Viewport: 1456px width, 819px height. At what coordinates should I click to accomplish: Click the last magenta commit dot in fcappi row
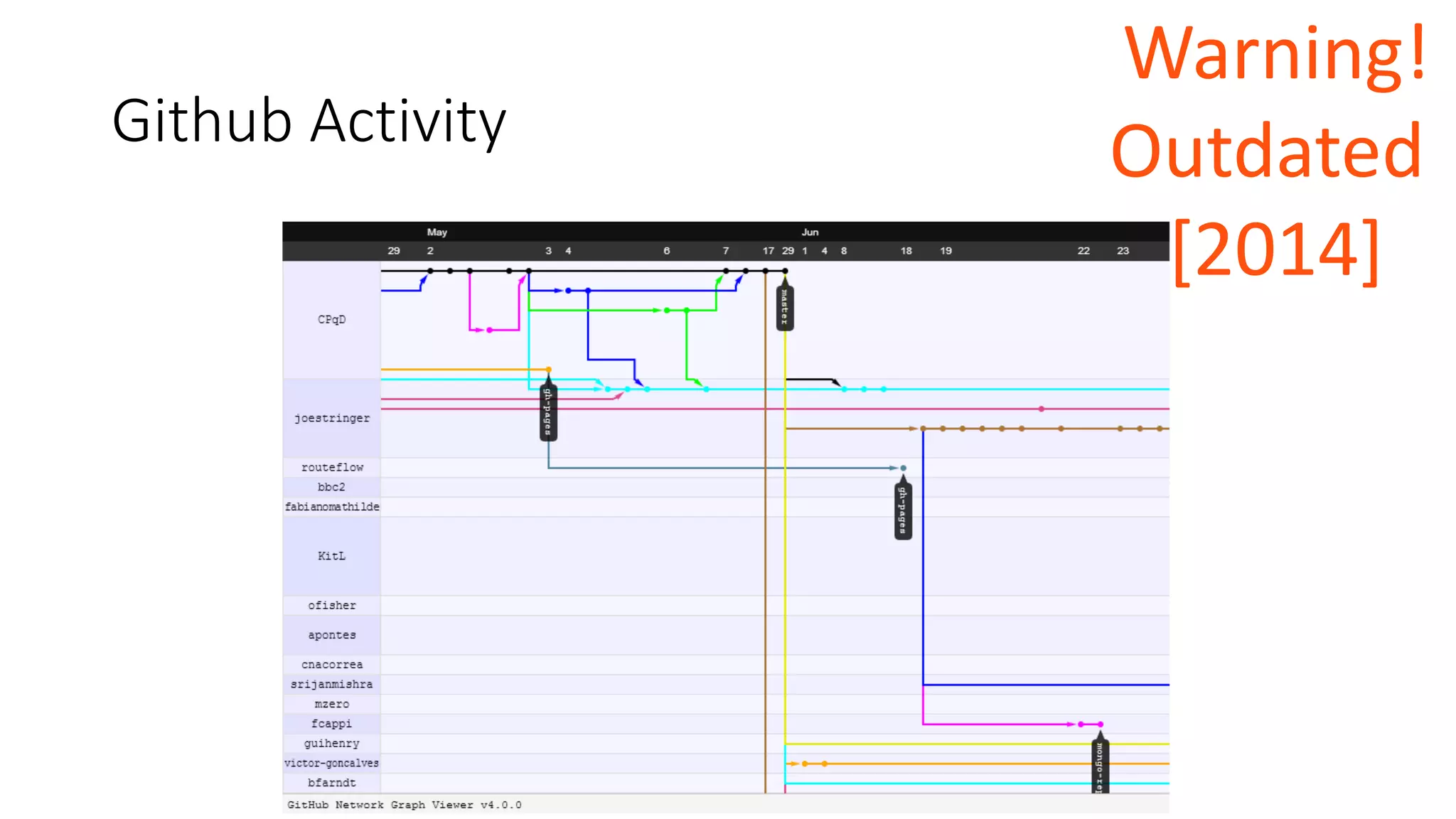tap(1100, 724)
